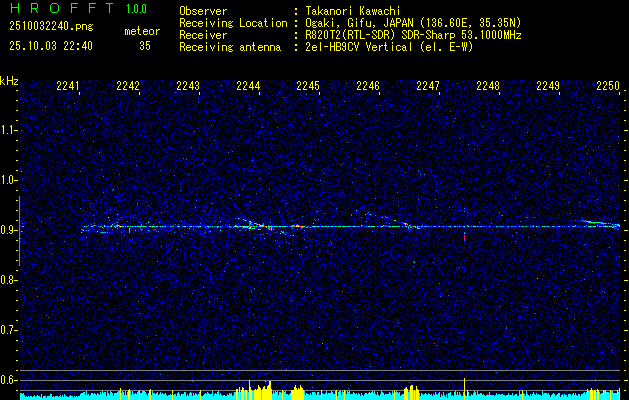Click observer name Takanori Kawachi
This screenshot has width=629, height=400.
[x=352, y=11]
